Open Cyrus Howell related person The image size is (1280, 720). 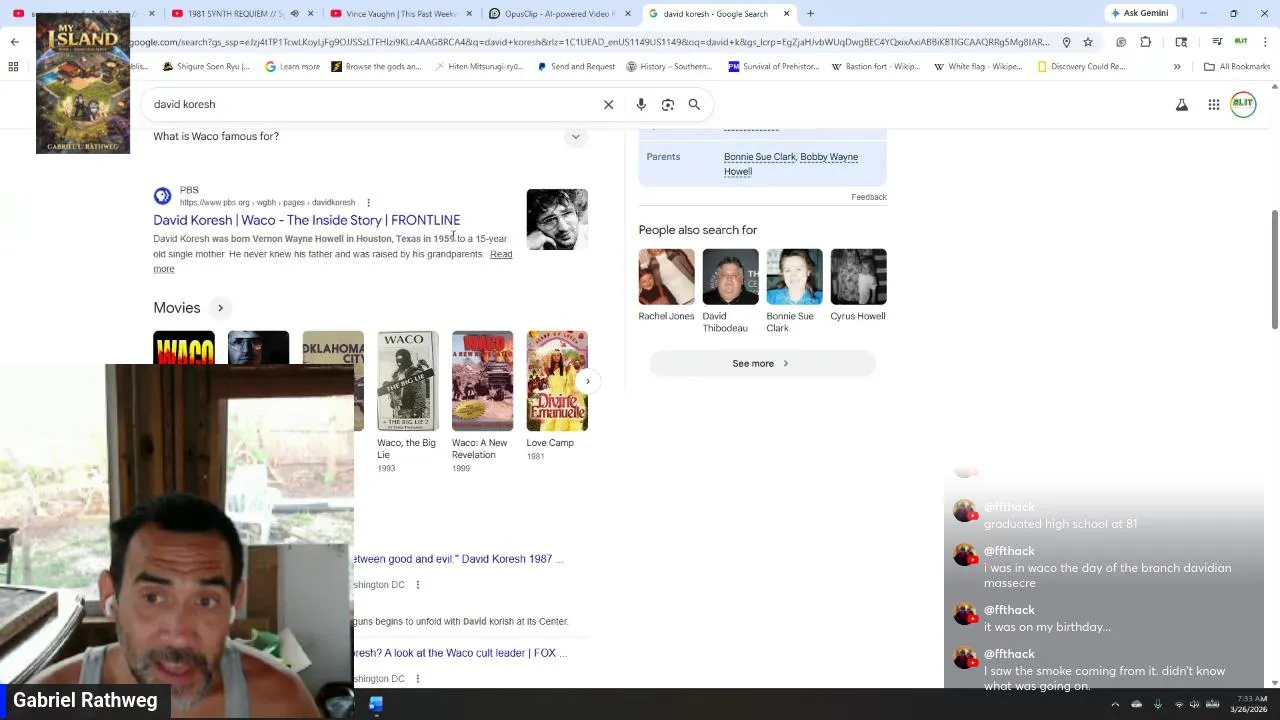858,285
